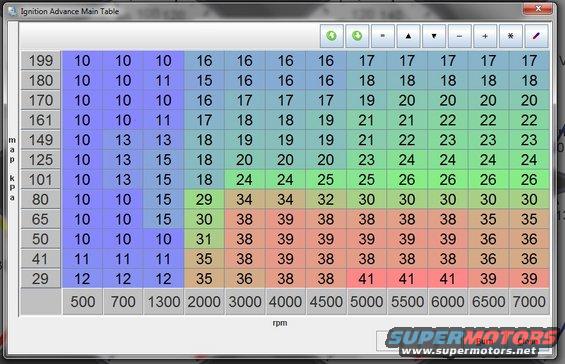Select the 5000 rpm axis bin
The image size is (565, 364).
click(367, 302)
